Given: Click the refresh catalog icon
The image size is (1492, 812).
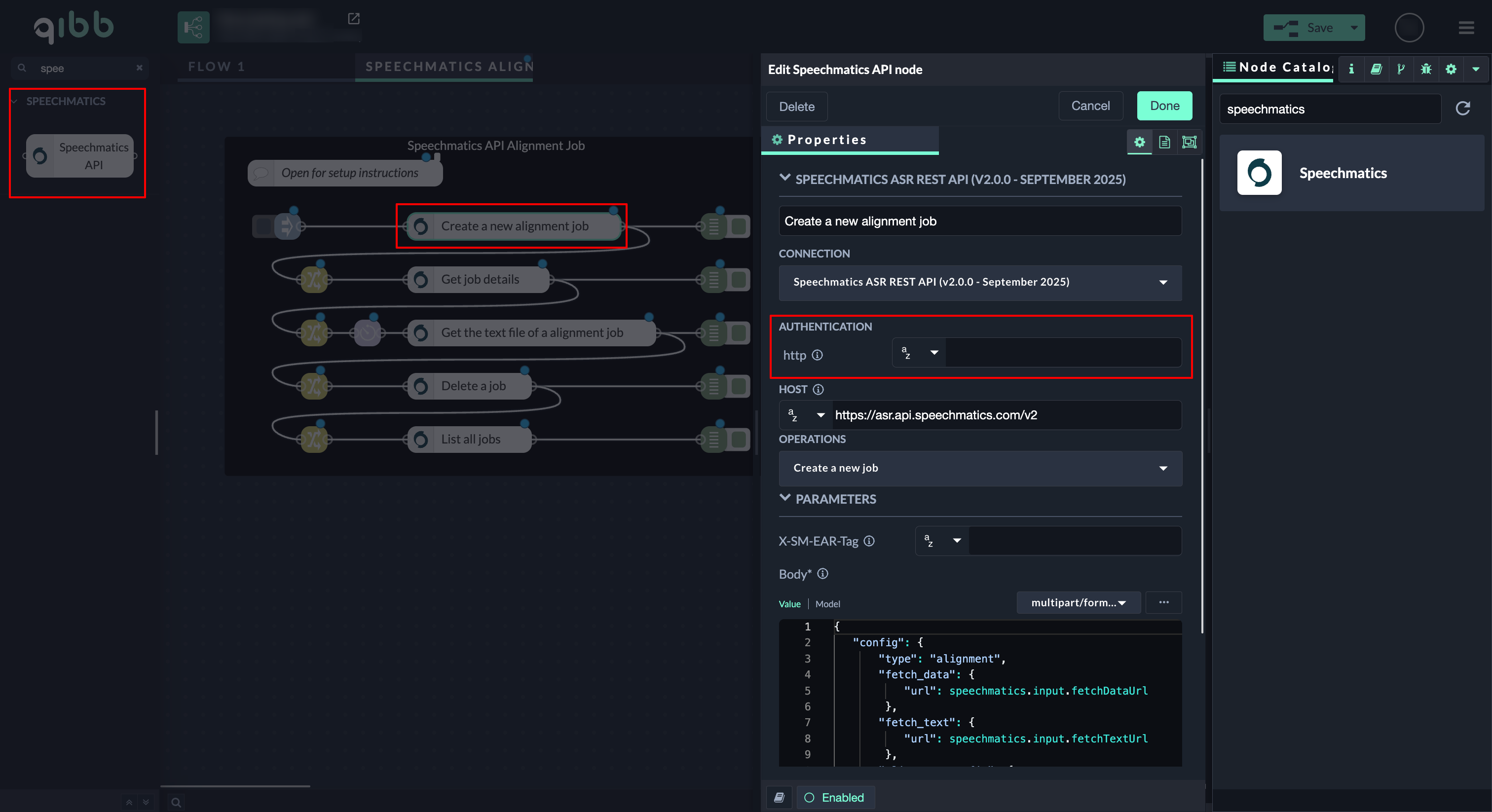Looking at the screenshot, I should click(1463, 109).
